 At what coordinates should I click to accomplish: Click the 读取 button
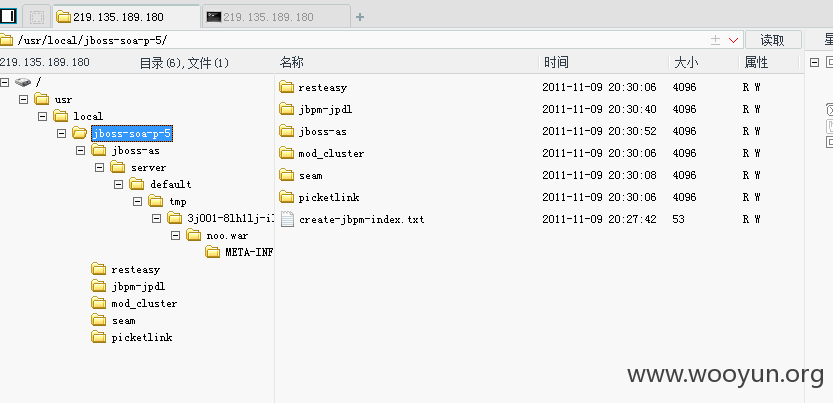tap(773, 40)
